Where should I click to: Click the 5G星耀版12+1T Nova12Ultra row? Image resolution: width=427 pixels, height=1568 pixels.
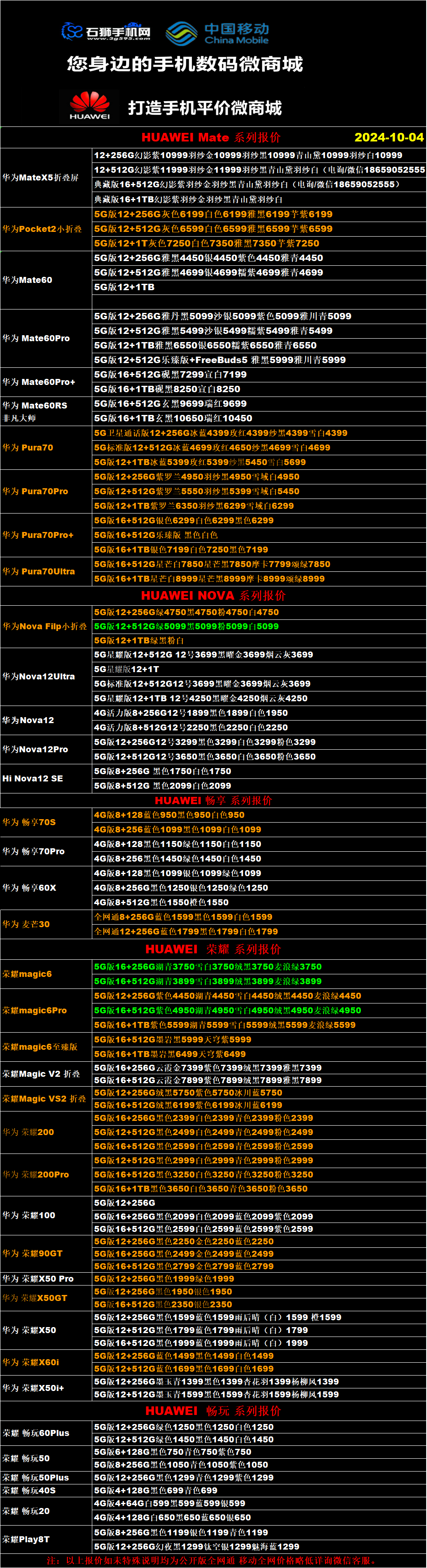259,670
